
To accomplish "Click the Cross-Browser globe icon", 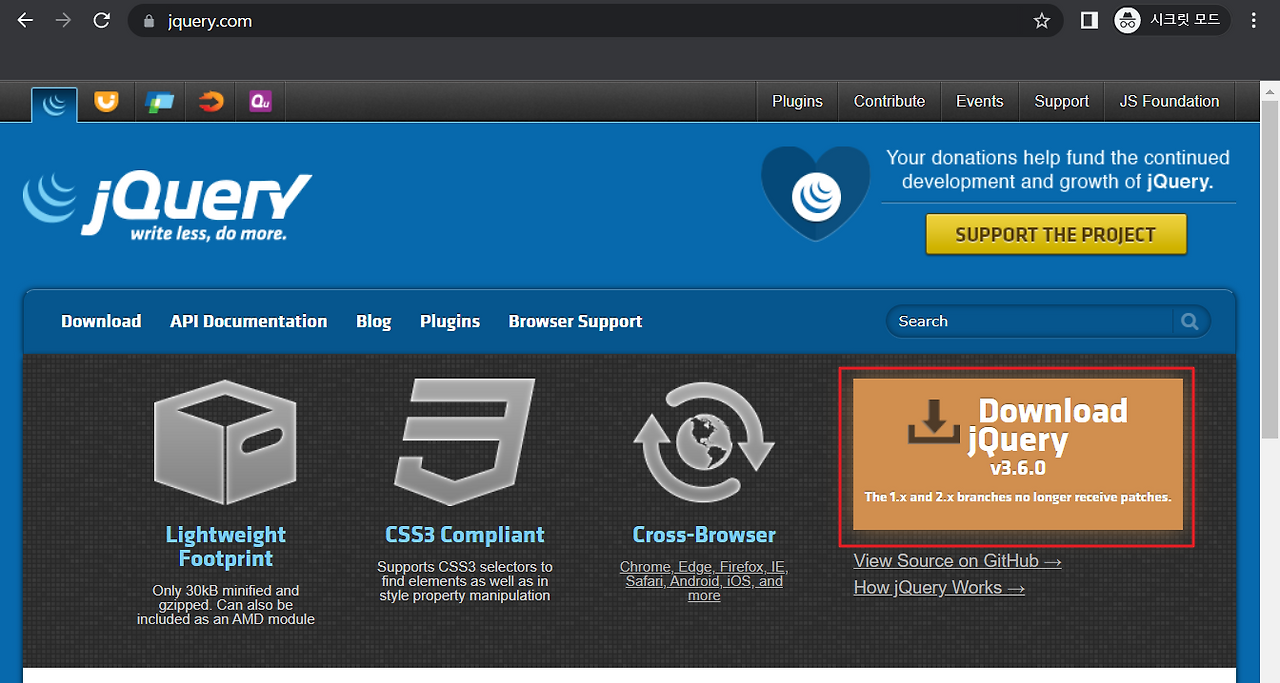I will click(x=704, y=443).
